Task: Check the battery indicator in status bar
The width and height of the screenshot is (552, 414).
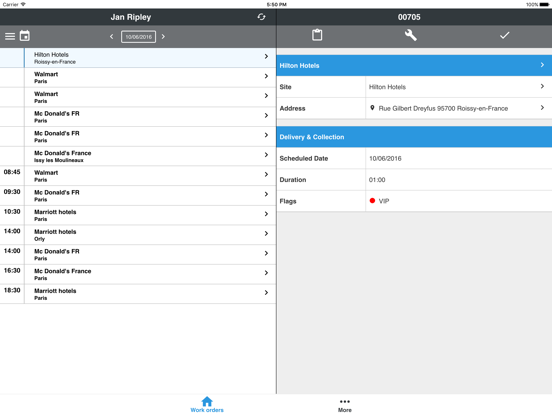Action: 544,5
